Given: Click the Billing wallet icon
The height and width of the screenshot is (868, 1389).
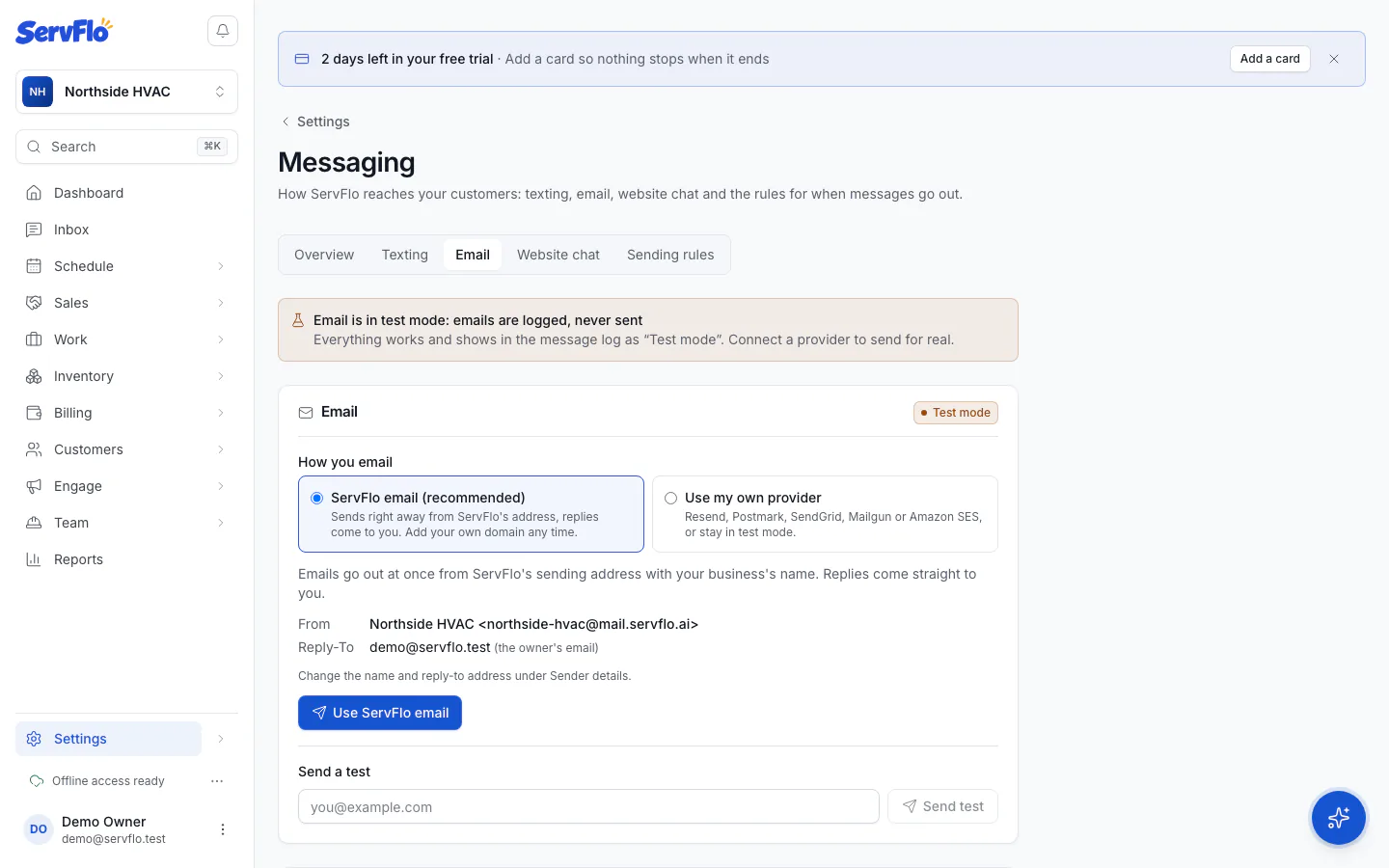Looking at the screenshot, I should click(34, 413).
